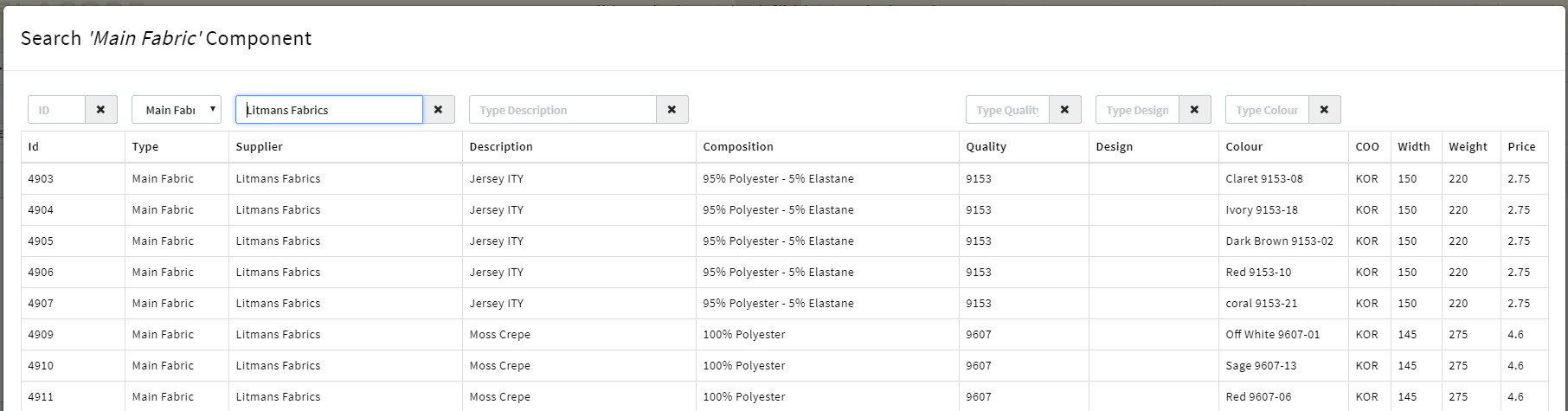Focus the supplier field containing Litmans Fabrics
1568x411 pixels.
329,110
